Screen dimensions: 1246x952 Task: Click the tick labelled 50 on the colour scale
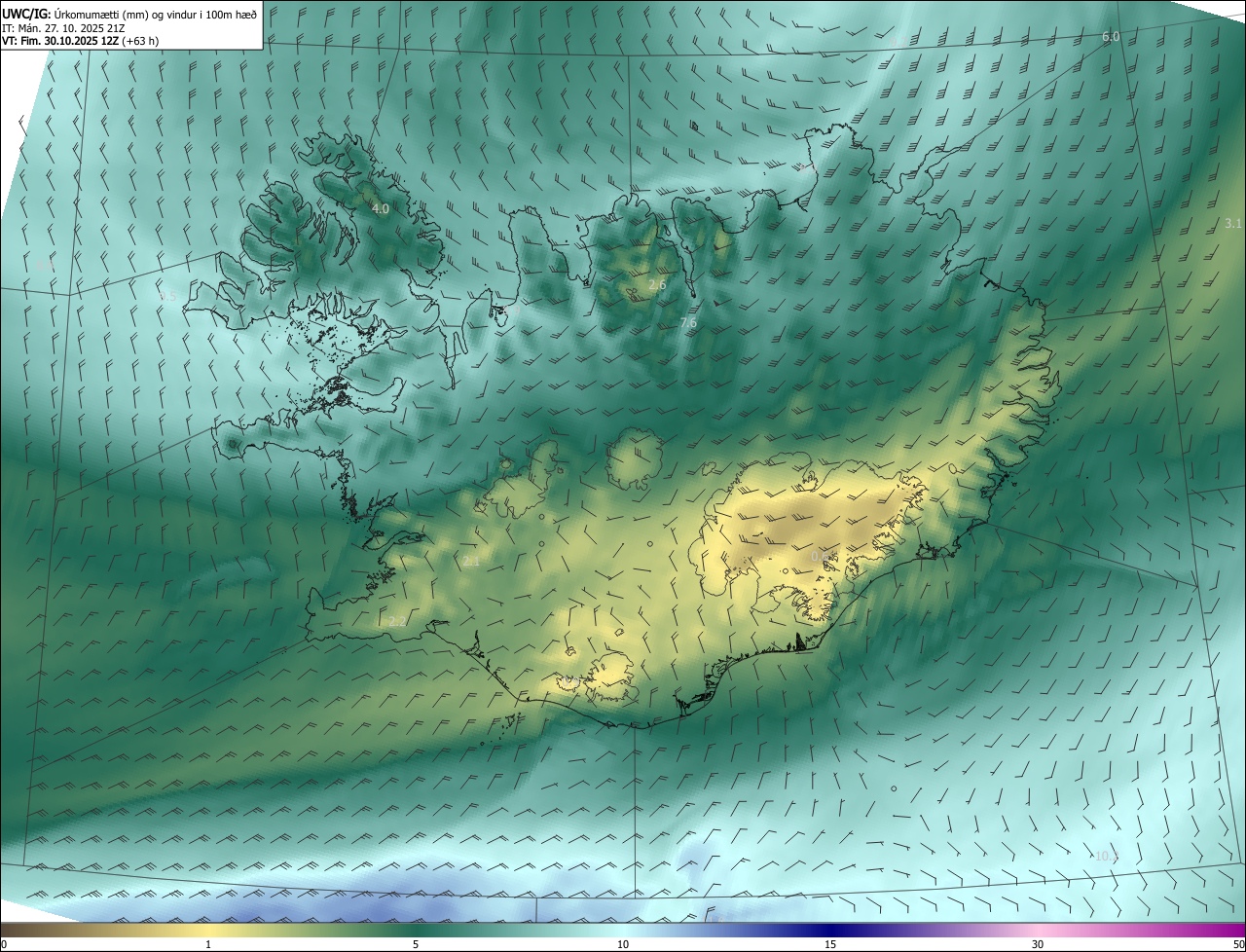tap(1238, 944)
